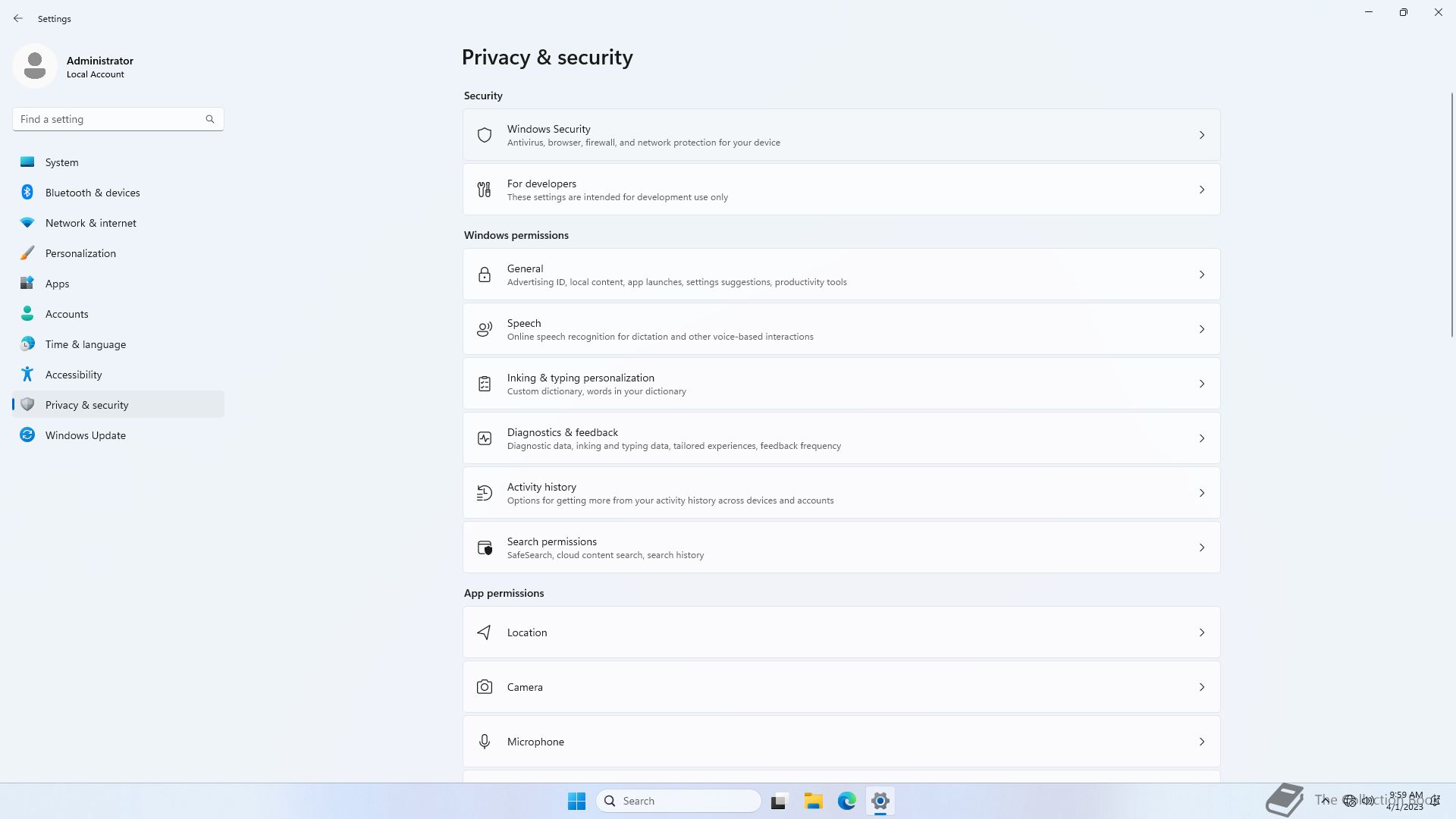Click the Personalization paintbrush icon

pos(27,253)
